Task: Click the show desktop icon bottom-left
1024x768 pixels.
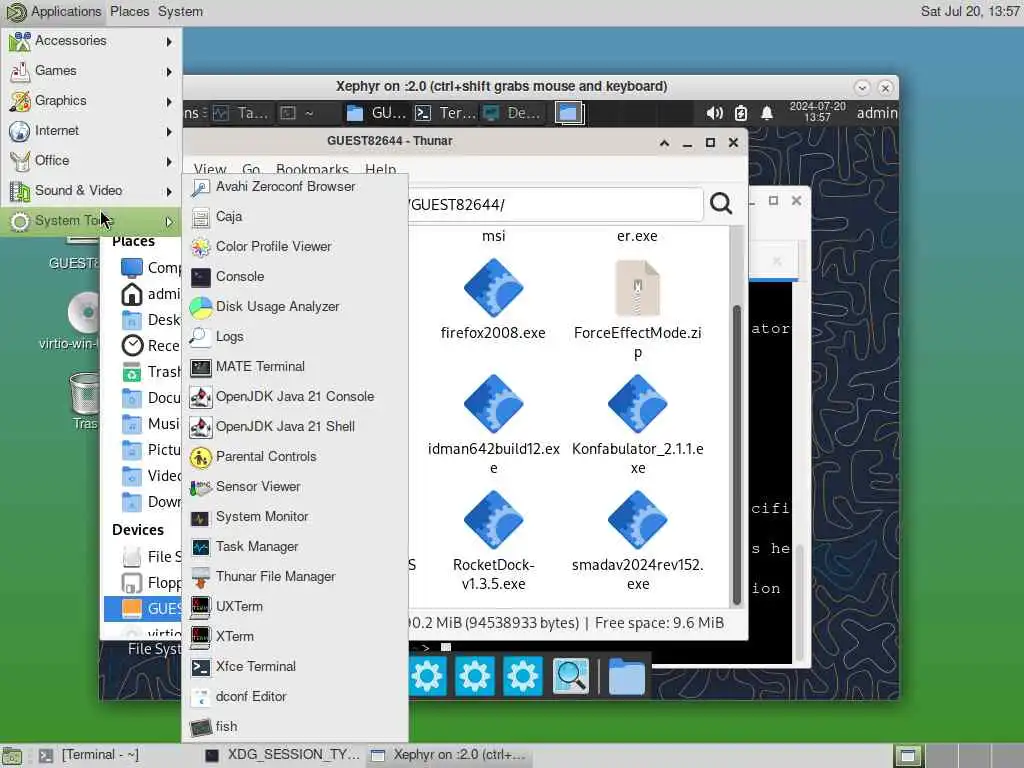Action: coord(12,756)
